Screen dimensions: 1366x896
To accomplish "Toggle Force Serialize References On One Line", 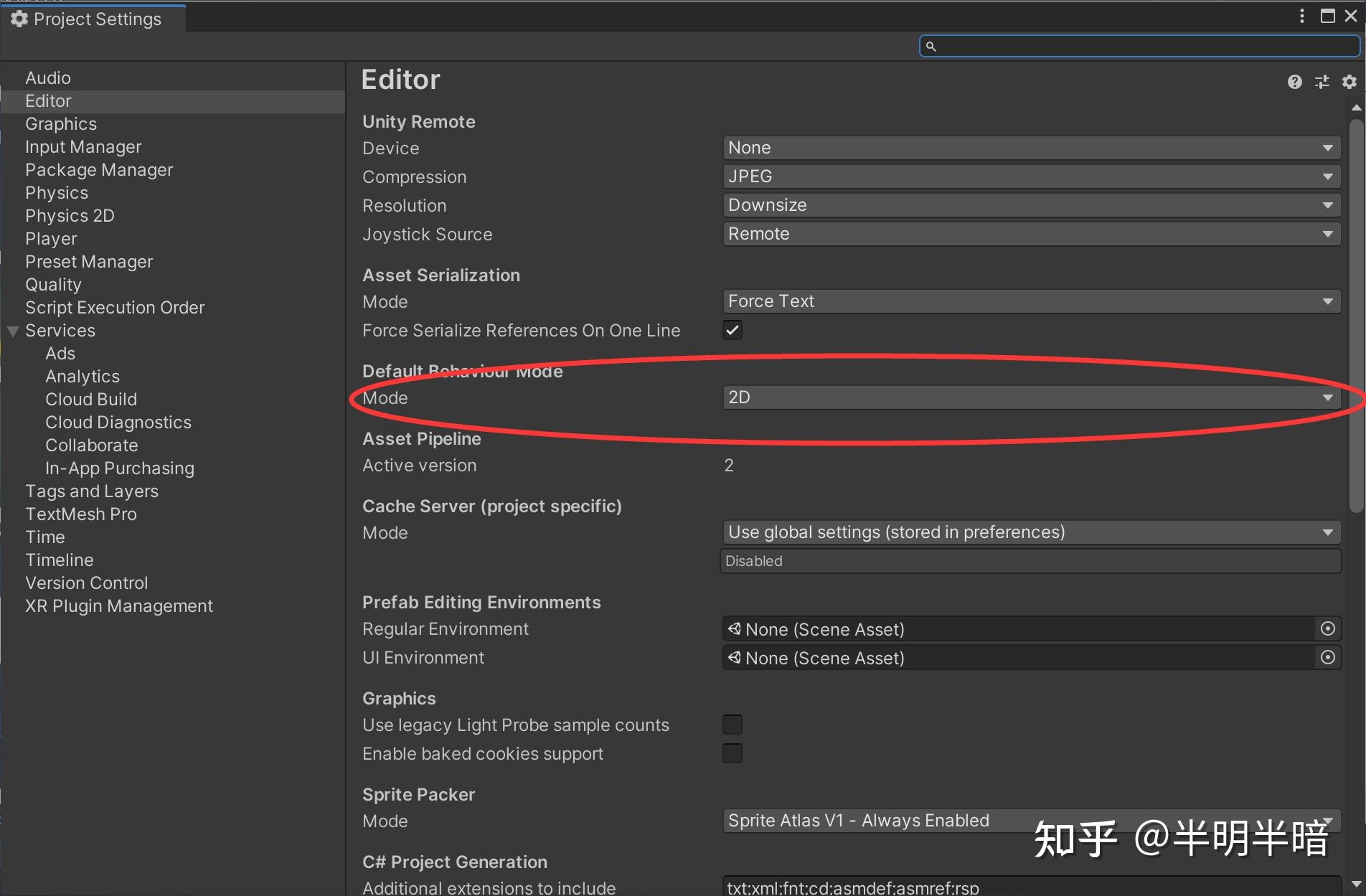I will [x=732, y=330].
